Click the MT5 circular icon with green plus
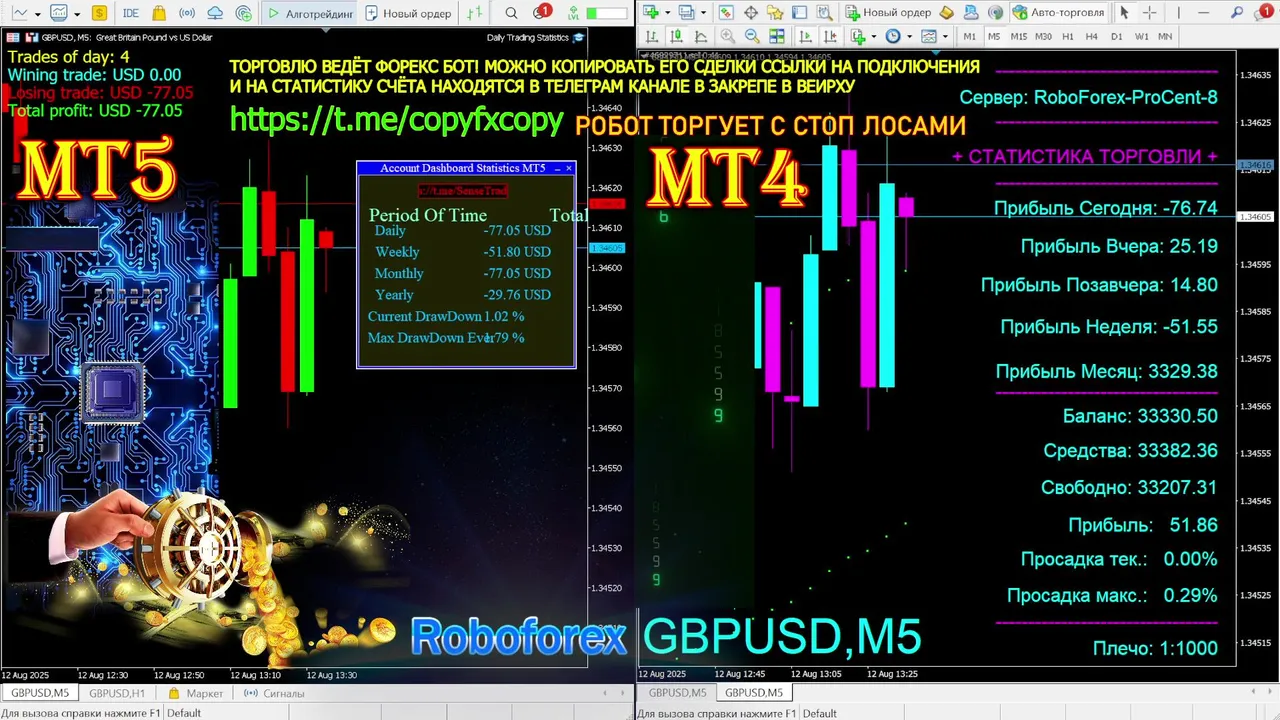This screenshot has height=720, width=1280. tap(244, 14)
